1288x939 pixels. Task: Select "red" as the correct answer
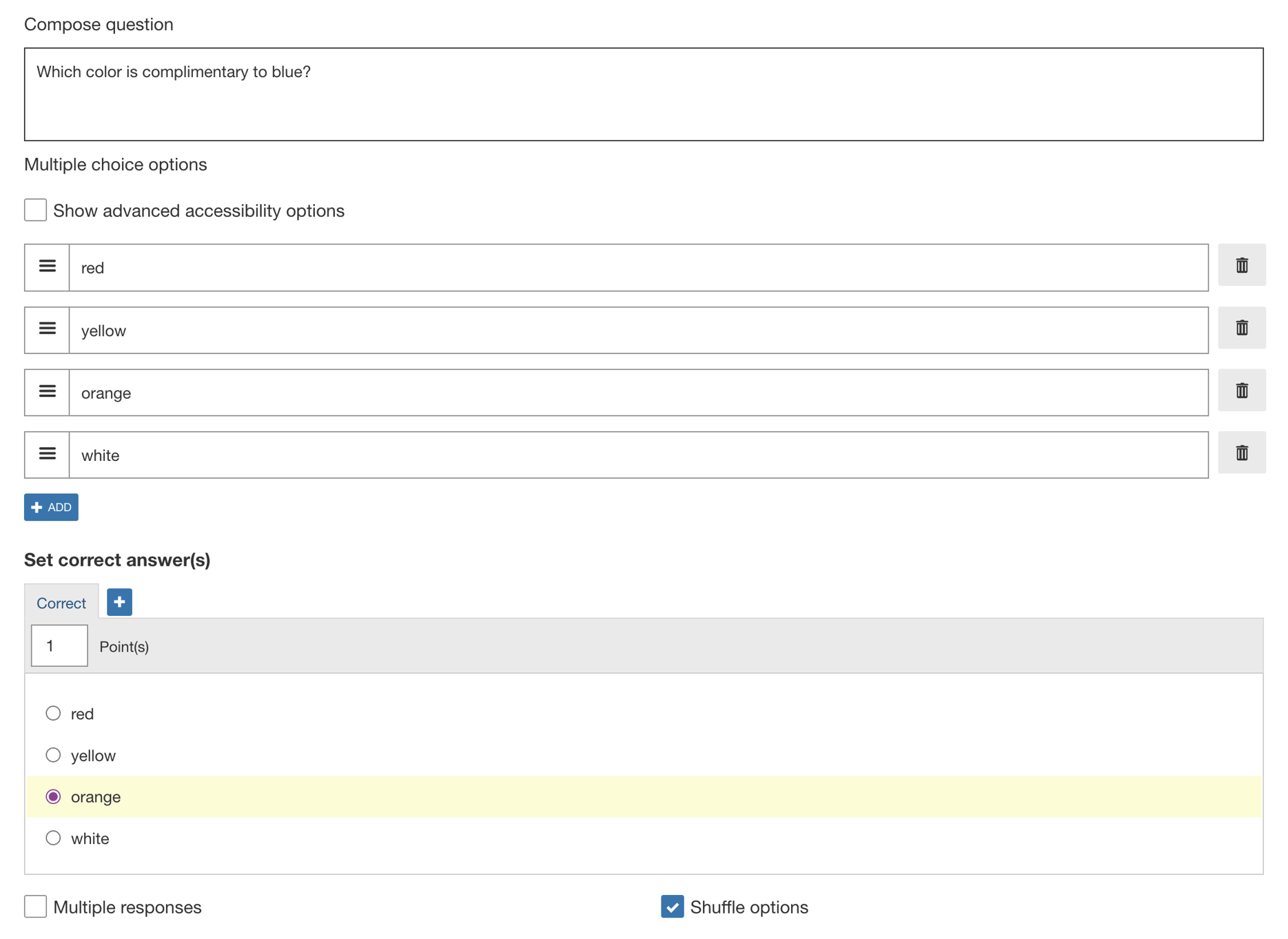(x=53, y=714)
